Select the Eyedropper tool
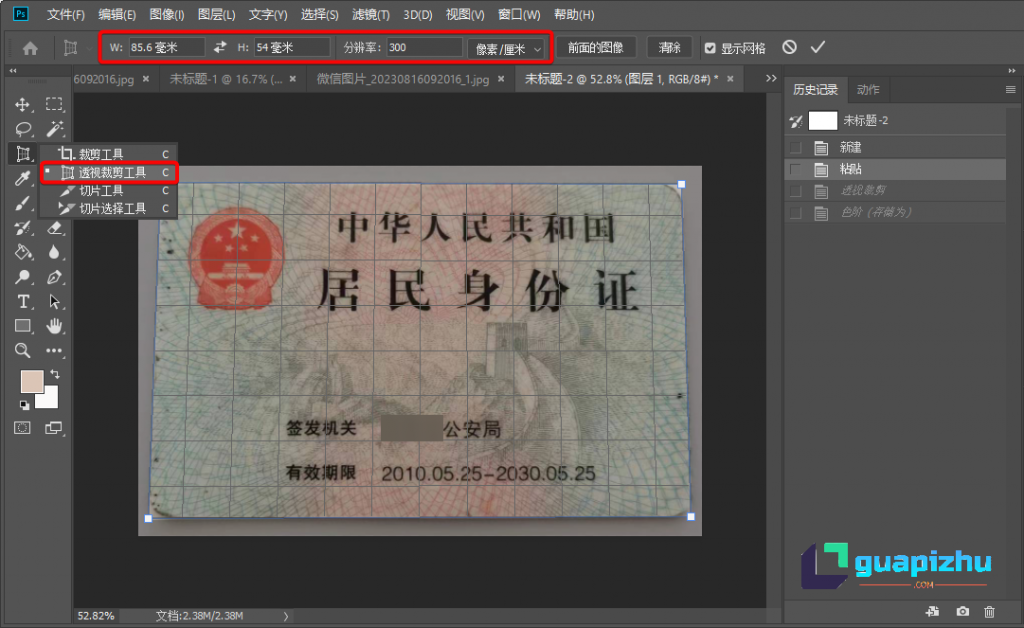Viewport: 1024px width, 628px height. [x=23, y=178]
